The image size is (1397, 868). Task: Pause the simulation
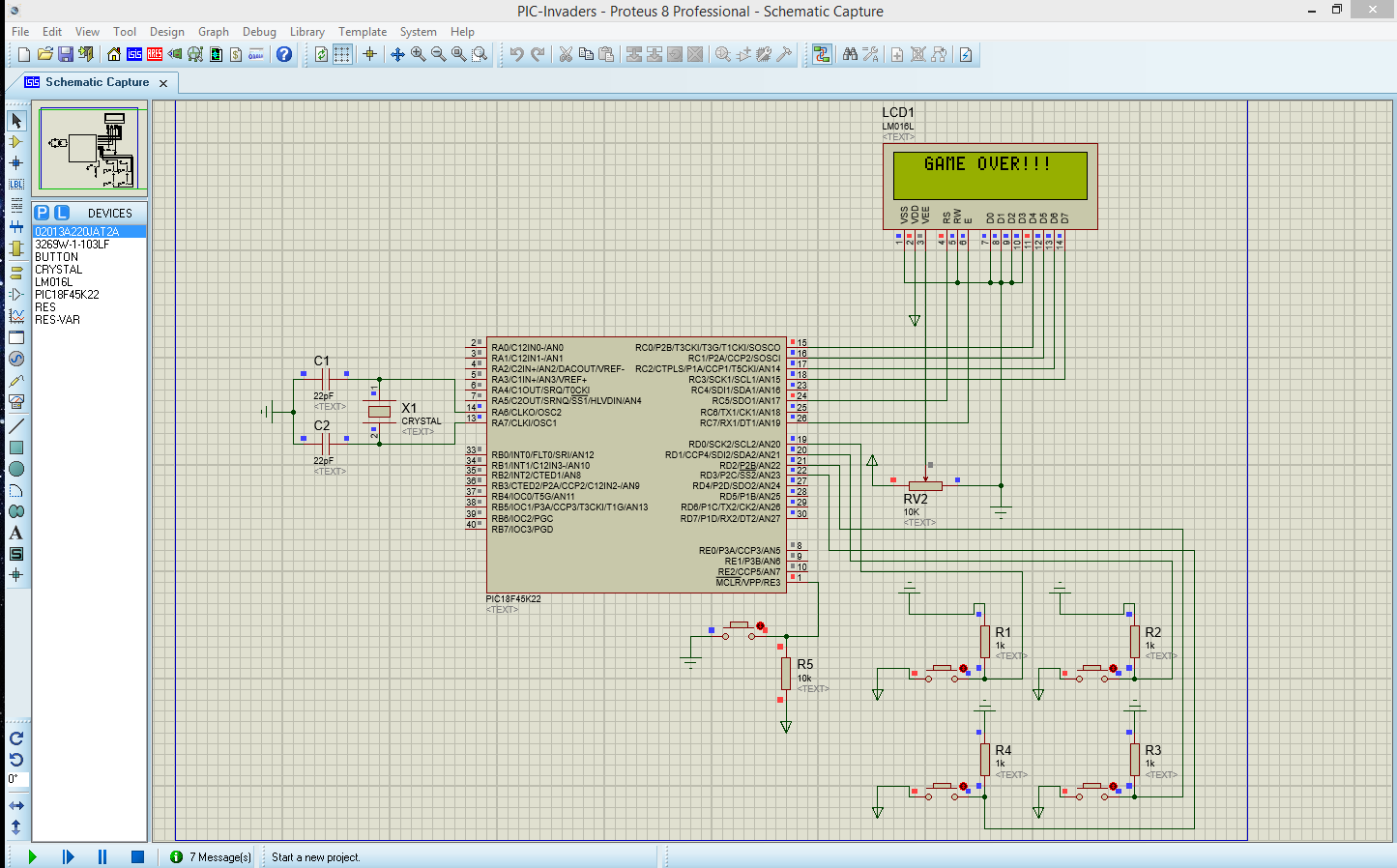102,856
